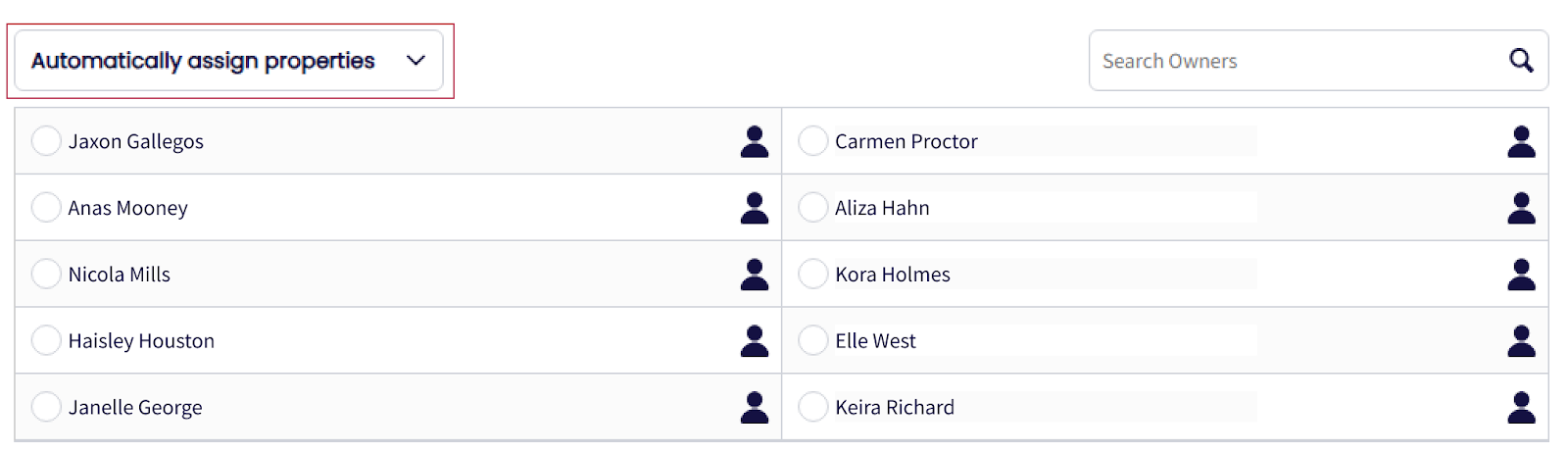Select the Jaxon Gallegos radio button
This screenshot has width=1568, height=453.
click(x=46, y=141)
